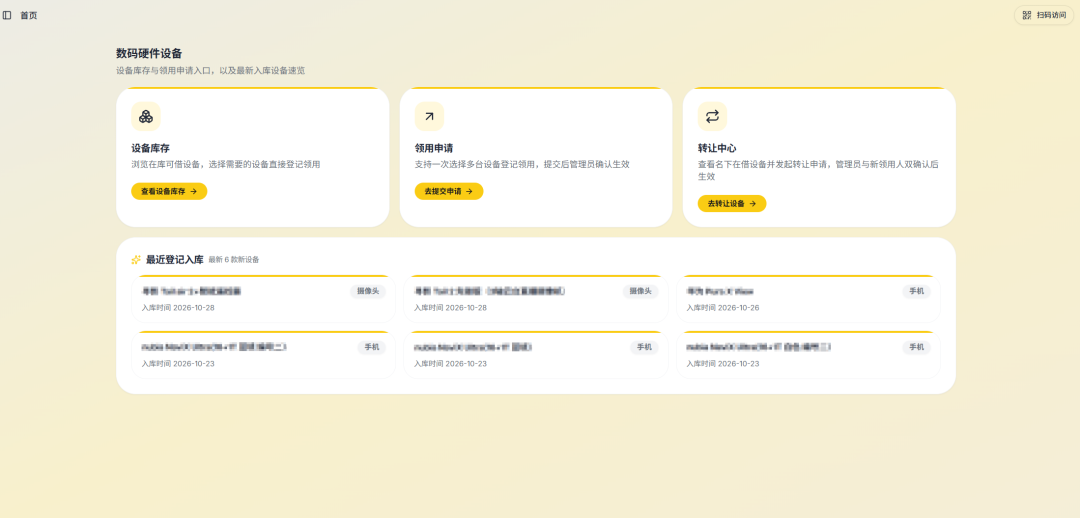
Task: Select the 转让中心 swap arrows card icon
Action: pos(712,116)
